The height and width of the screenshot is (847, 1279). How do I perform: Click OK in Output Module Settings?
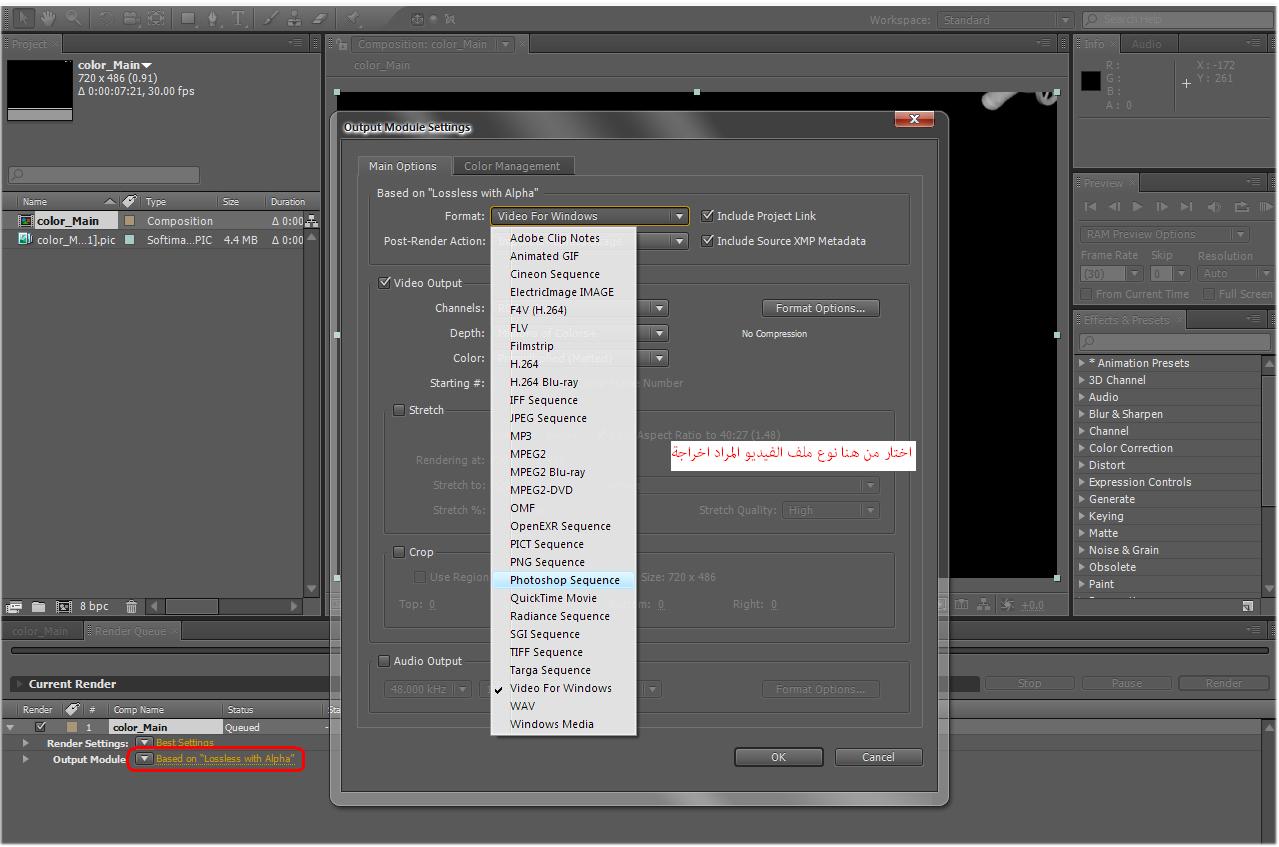tap(778, 757)
